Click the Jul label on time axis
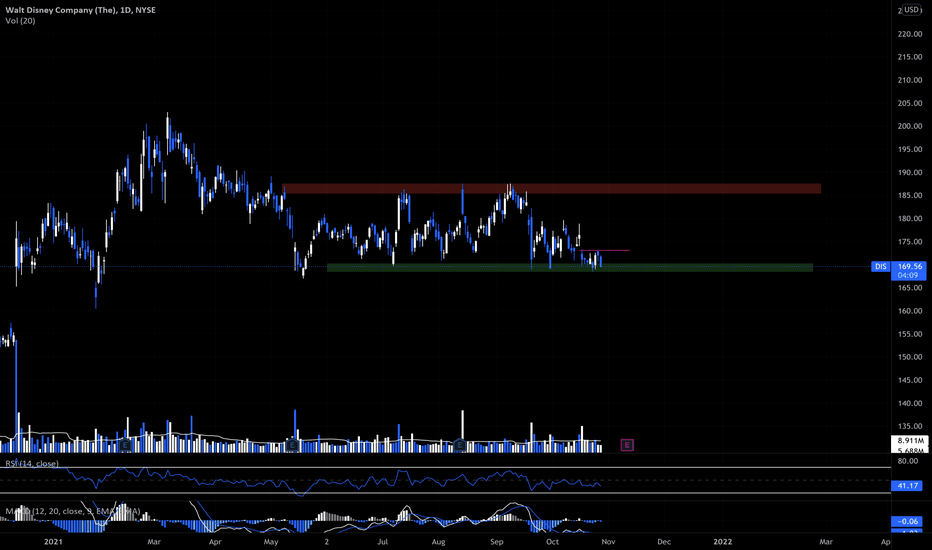The image size is (932, 550). 383,542
